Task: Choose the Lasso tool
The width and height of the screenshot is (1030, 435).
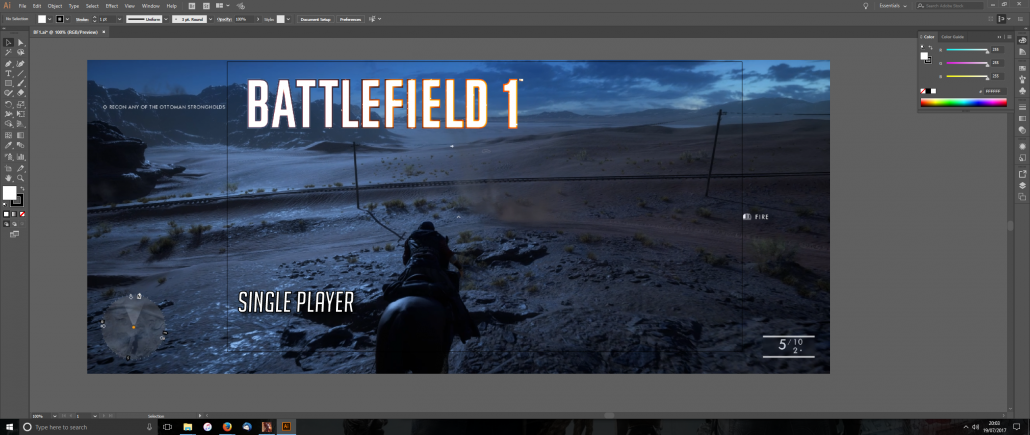Action: (20, 52)
